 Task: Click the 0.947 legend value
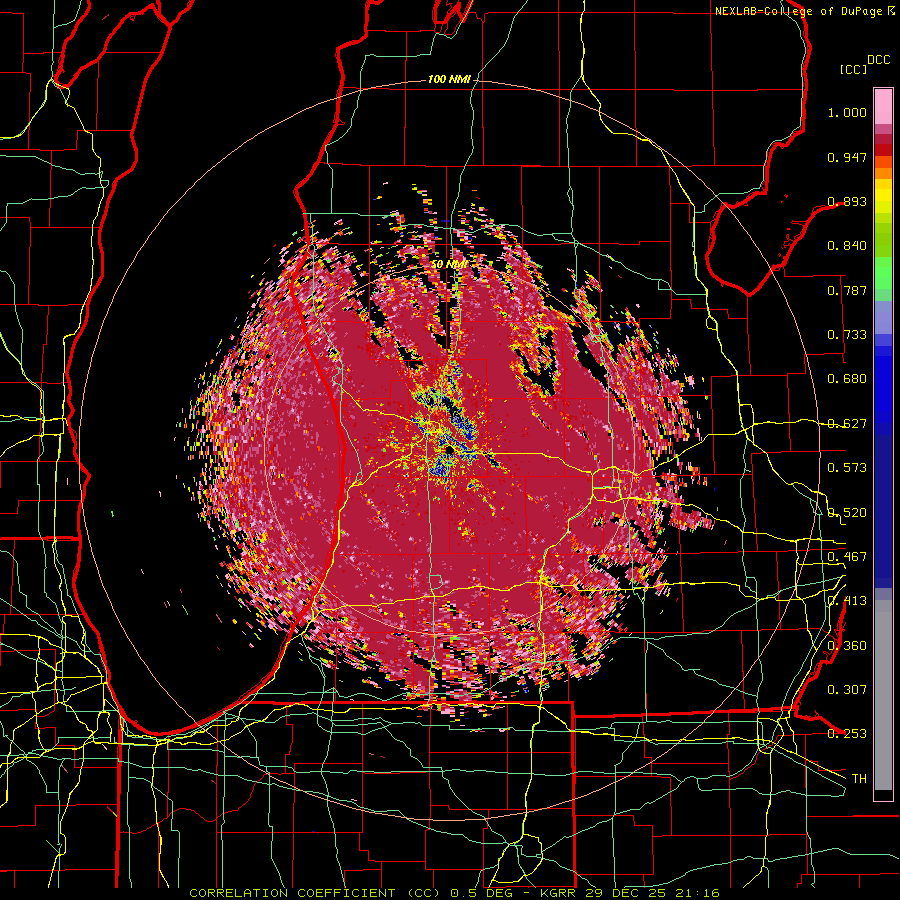[x=847, y=157]
